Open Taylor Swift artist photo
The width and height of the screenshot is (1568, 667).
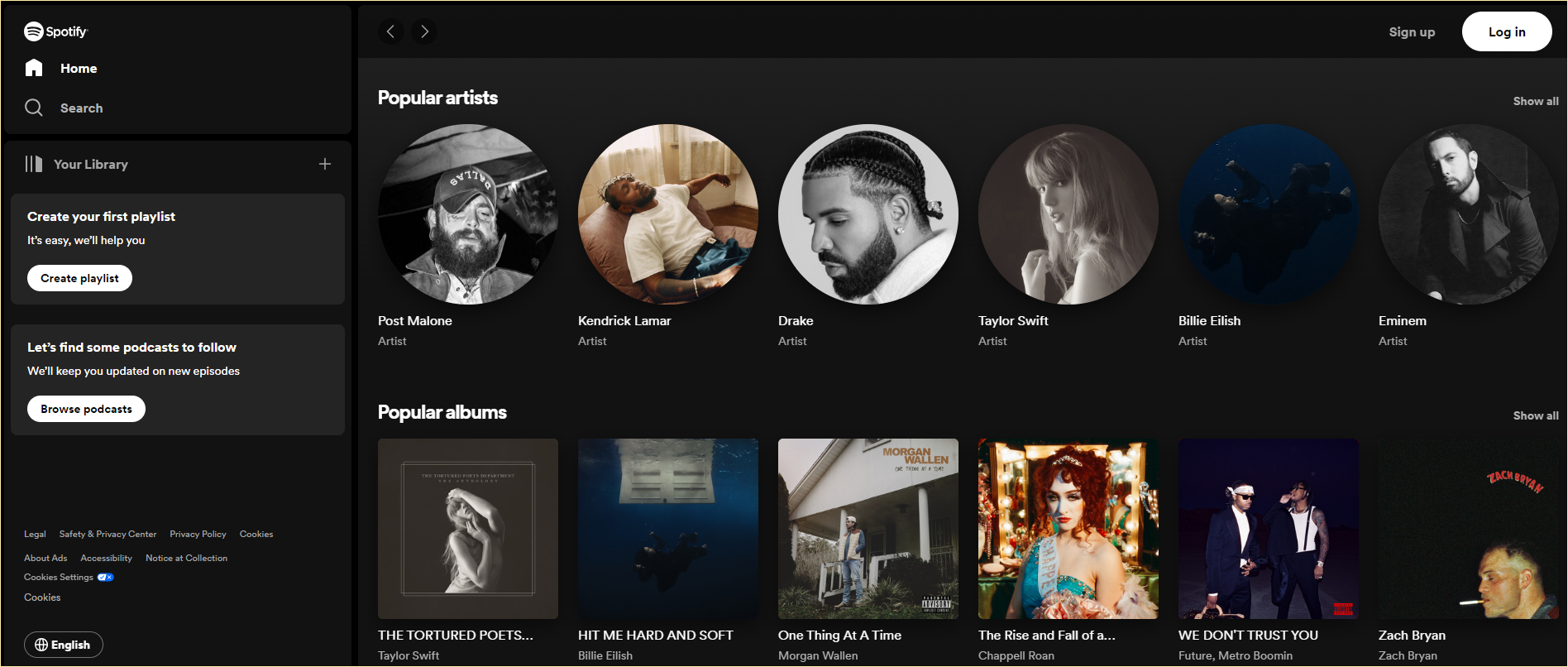1068,214
